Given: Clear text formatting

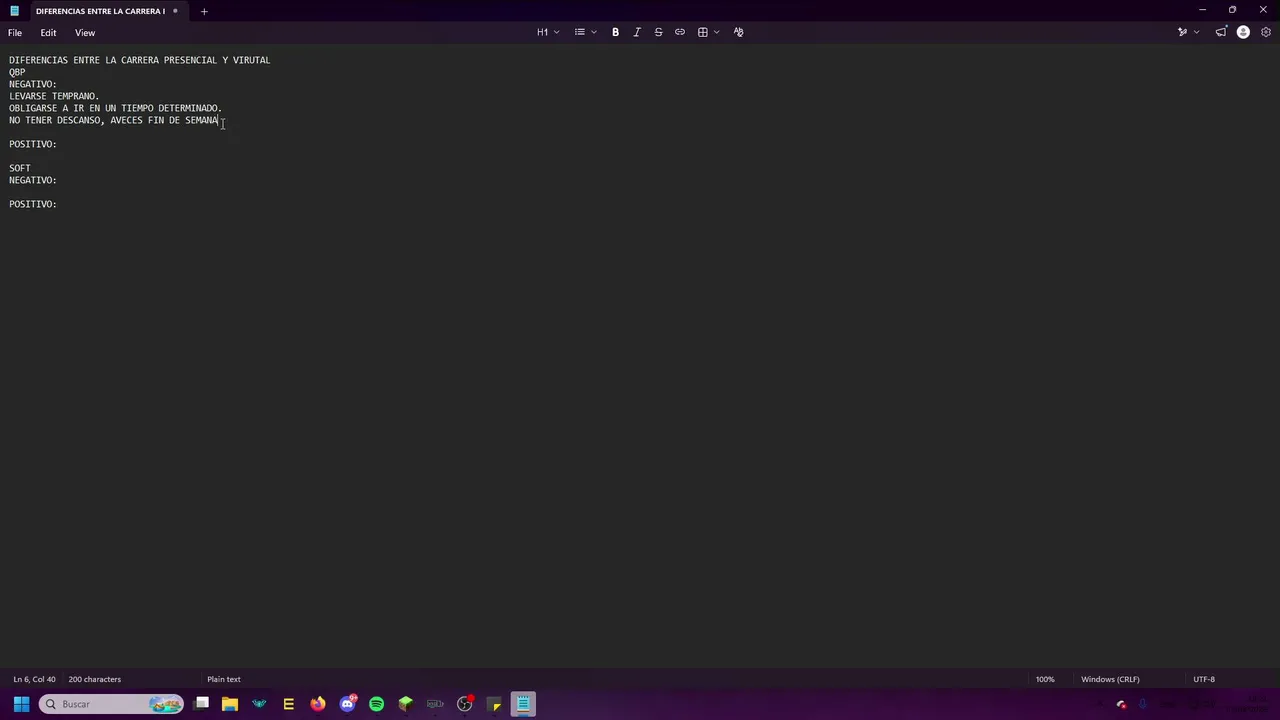Looking at the screenshot, I should point(739,32).
